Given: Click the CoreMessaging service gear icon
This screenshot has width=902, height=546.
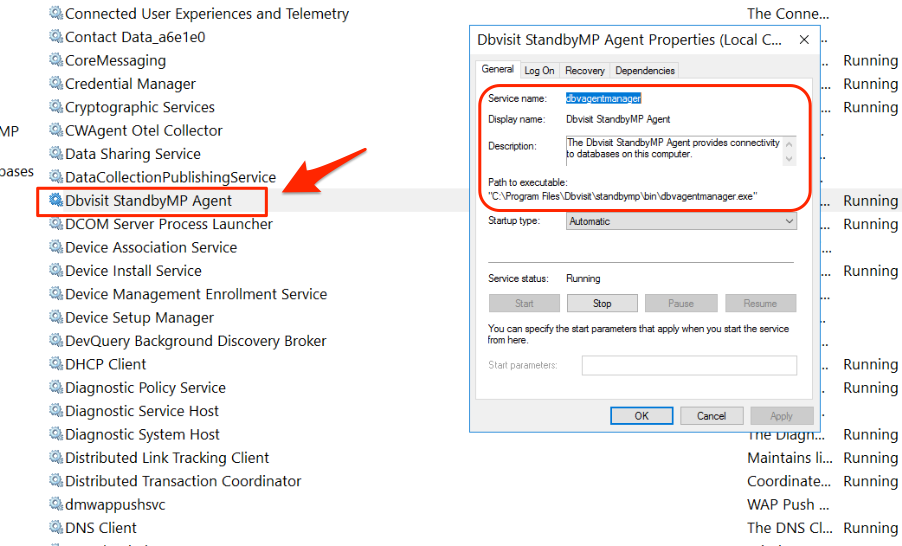Looking at the screenshot, I should pos(56,61).
